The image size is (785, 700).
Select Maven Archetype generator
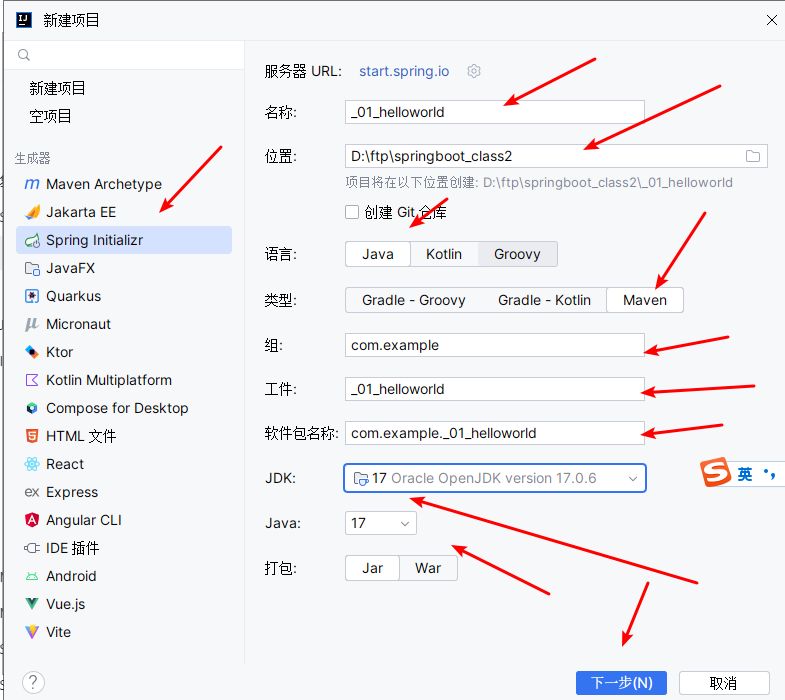[124, 184]
